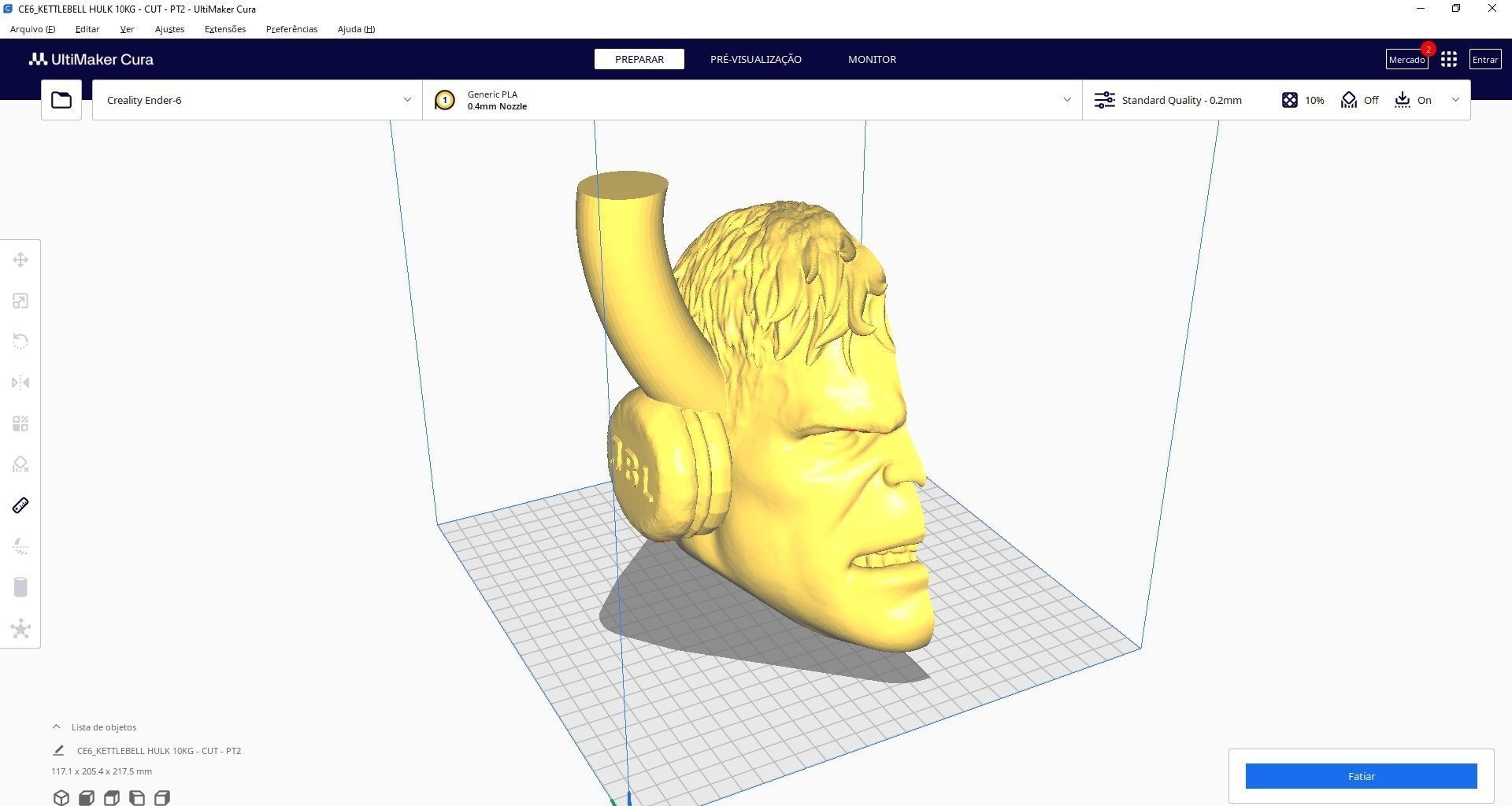The width and height of the screenshot is (1512, 806).
Task: Select the Rotate tool in left toolbar
Action: [20, 342]
